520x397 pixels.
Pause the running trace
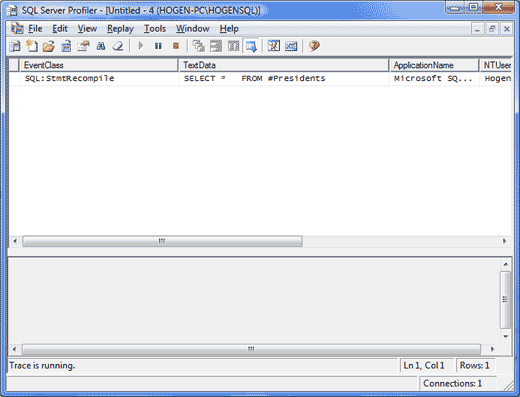click(158, 46)
